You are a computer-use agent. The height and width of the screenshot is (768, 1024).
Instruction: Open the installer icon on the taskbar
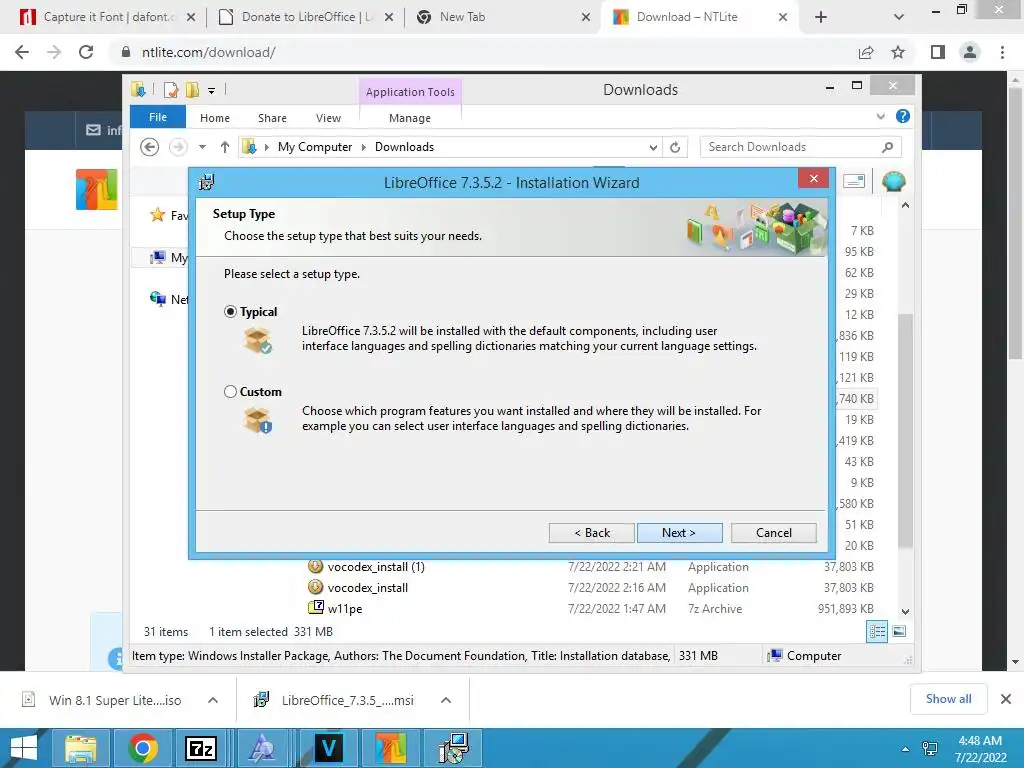click(x=453, y=748)
